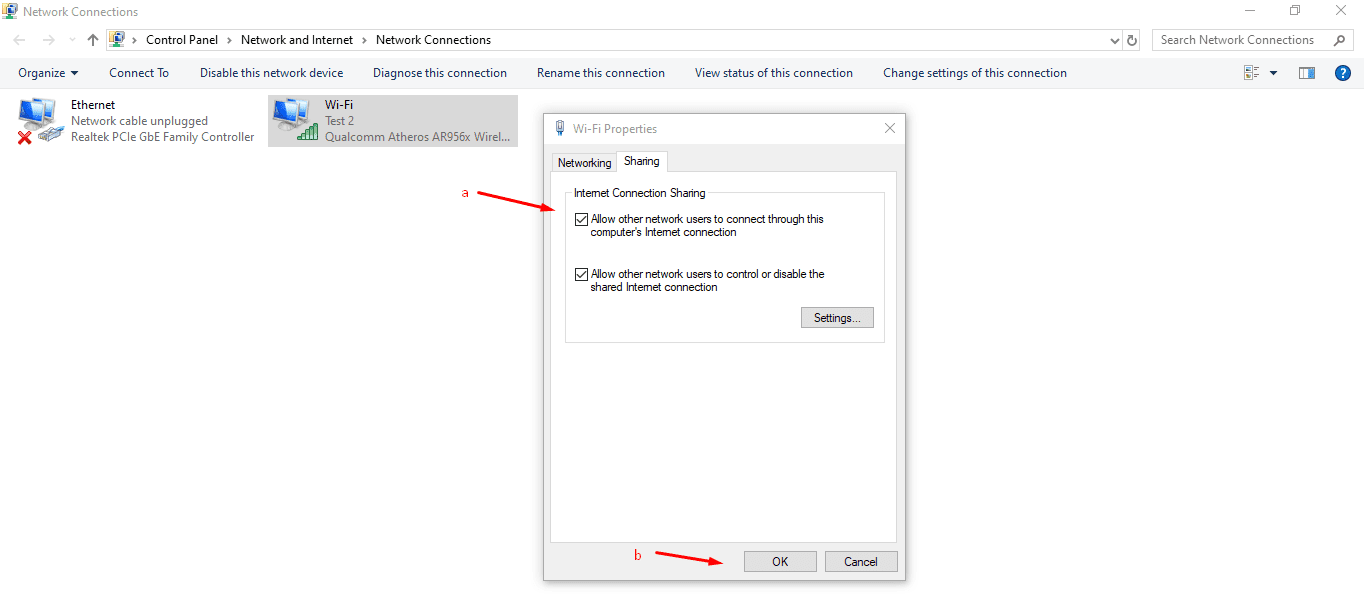Select the Wi-Fi adapter icon

point(293,121)
